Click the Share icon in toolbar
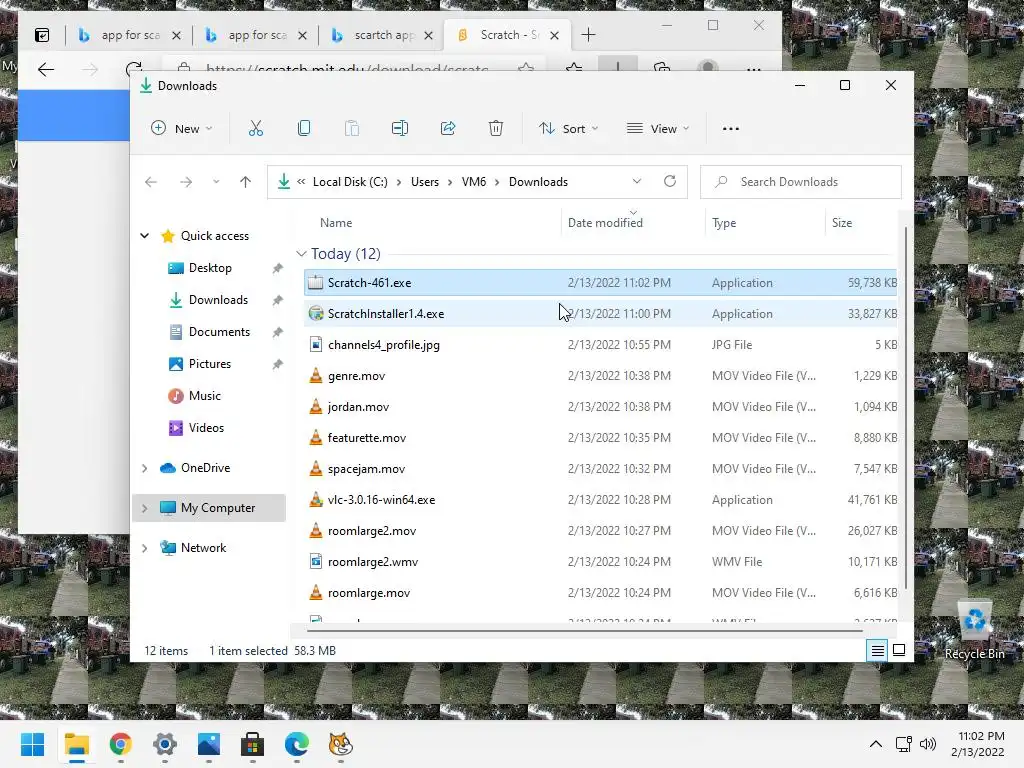This screenshot has height=768, width=1024. [448, 129]
